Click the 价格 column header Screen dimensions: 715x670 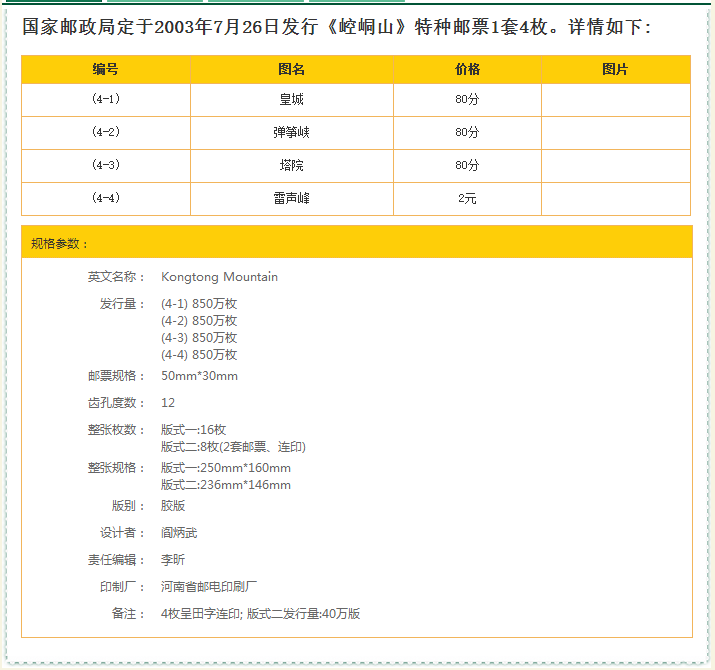coord(467,69)
